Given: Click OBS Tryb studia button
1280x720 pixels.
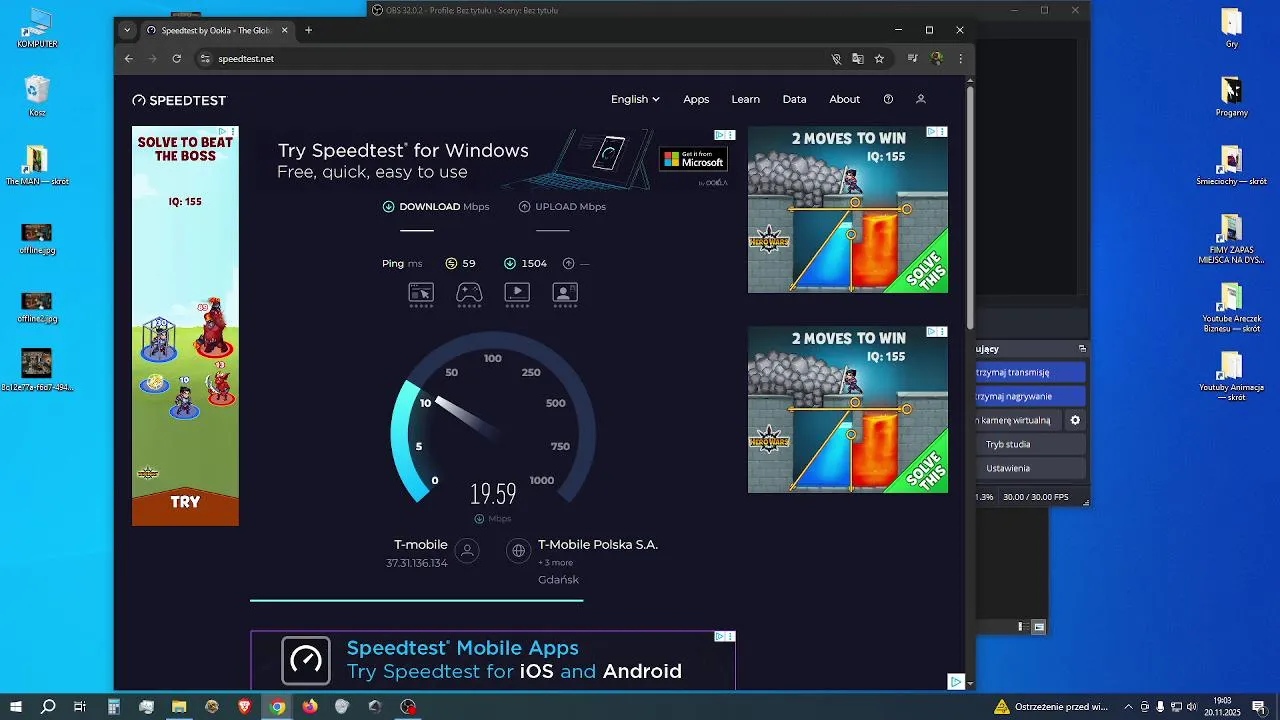Looking at the screenshot, I should tap(1030, 444).
